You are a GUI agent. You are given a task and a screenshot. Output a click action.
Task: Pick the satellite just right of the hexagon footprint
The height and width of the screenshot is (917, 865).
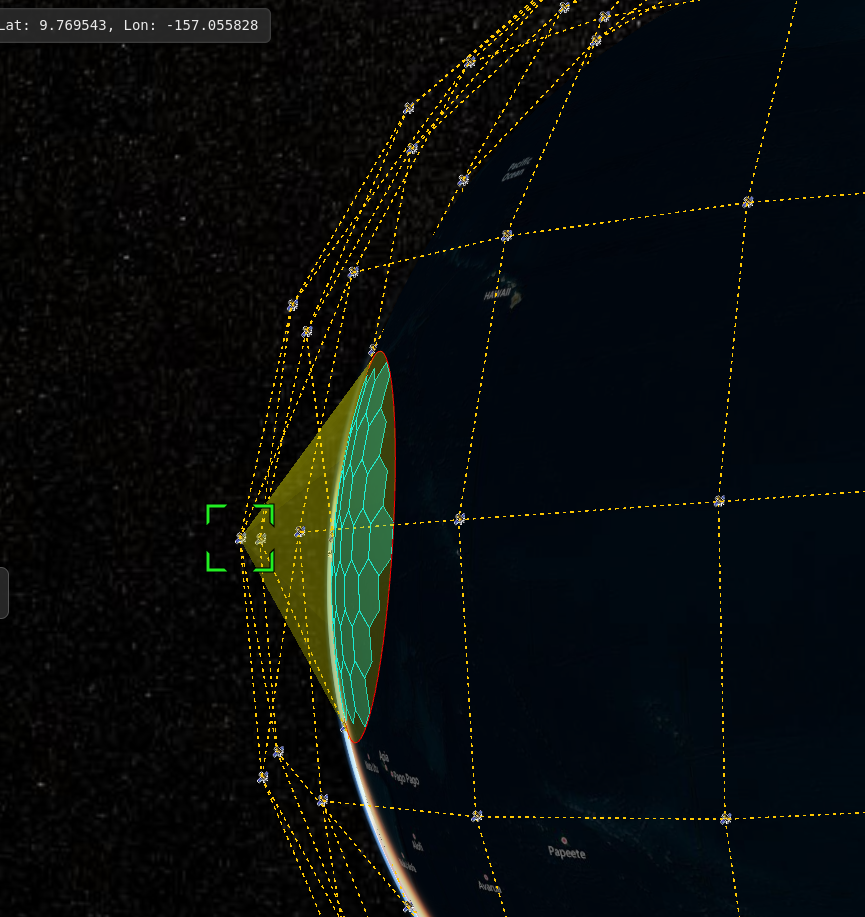[x=459, y=519]
